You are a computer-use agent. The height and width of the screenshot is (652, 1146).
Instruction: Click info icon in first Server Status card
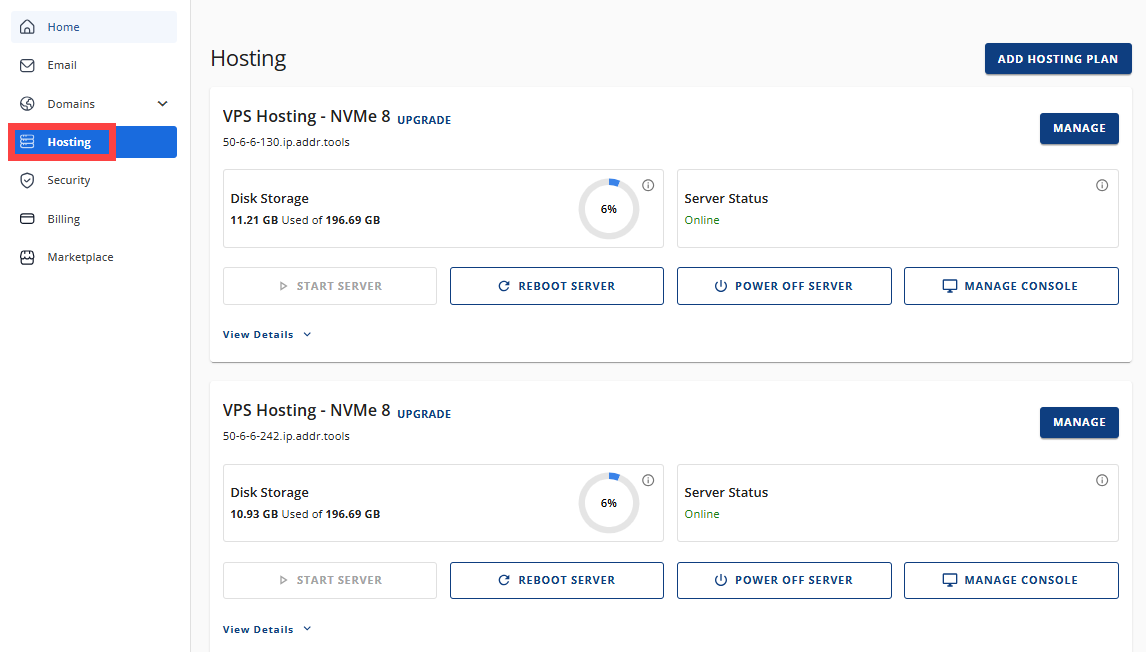click(1102, 185)
